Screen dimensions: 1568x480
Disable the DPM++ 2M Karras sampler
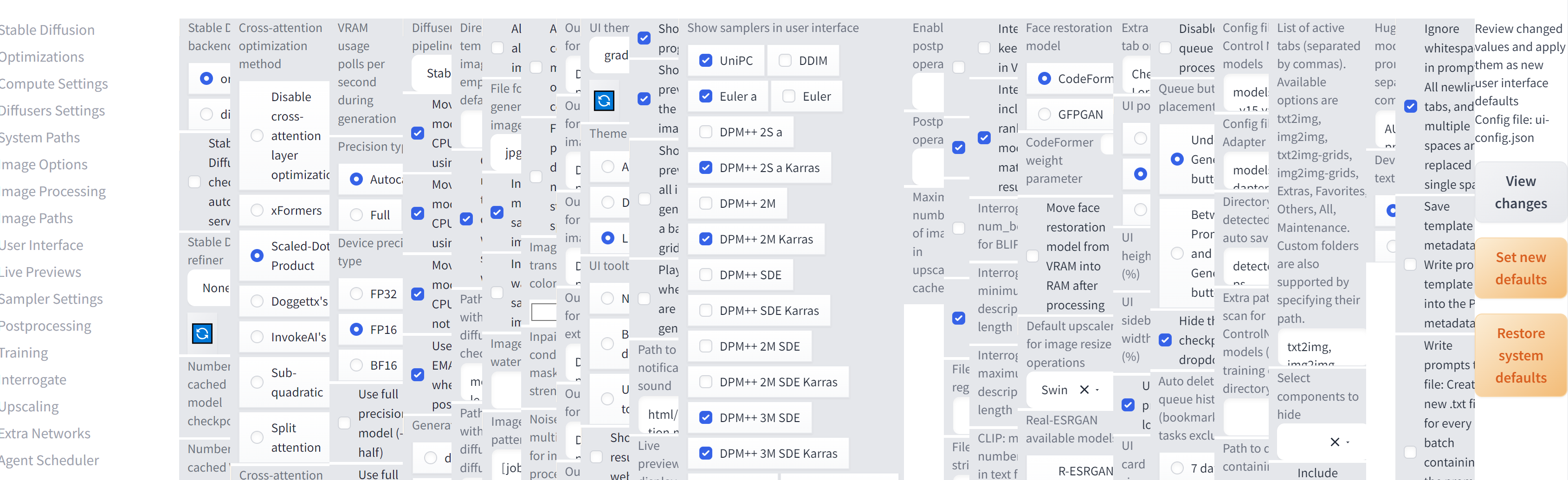tap(705, 239)
